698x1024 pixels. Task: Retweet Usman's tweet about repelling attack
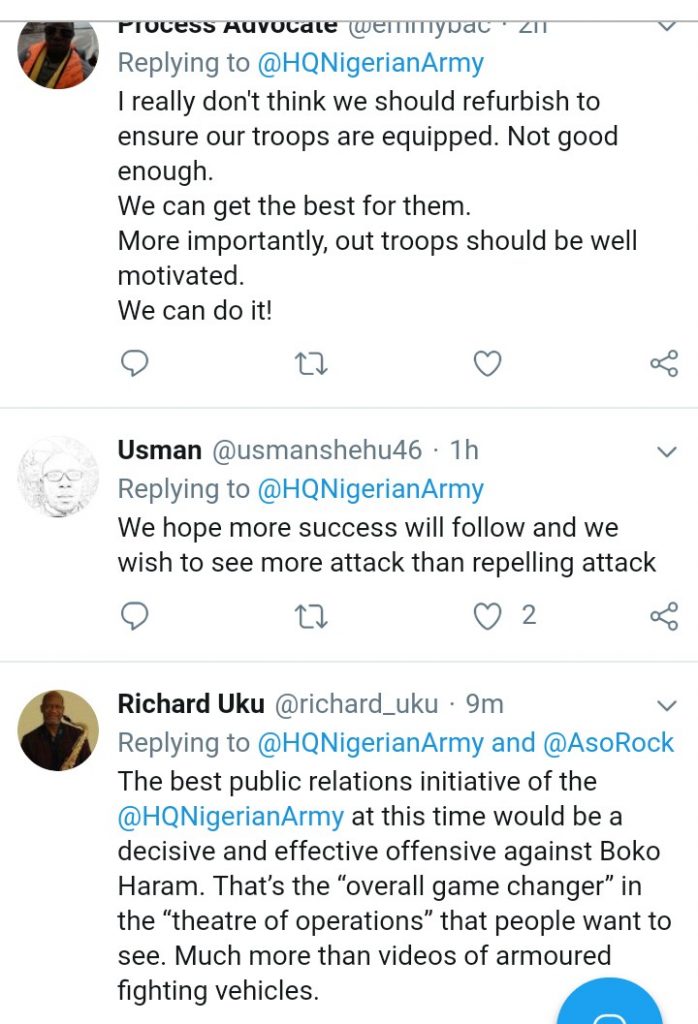pos(311,617)
